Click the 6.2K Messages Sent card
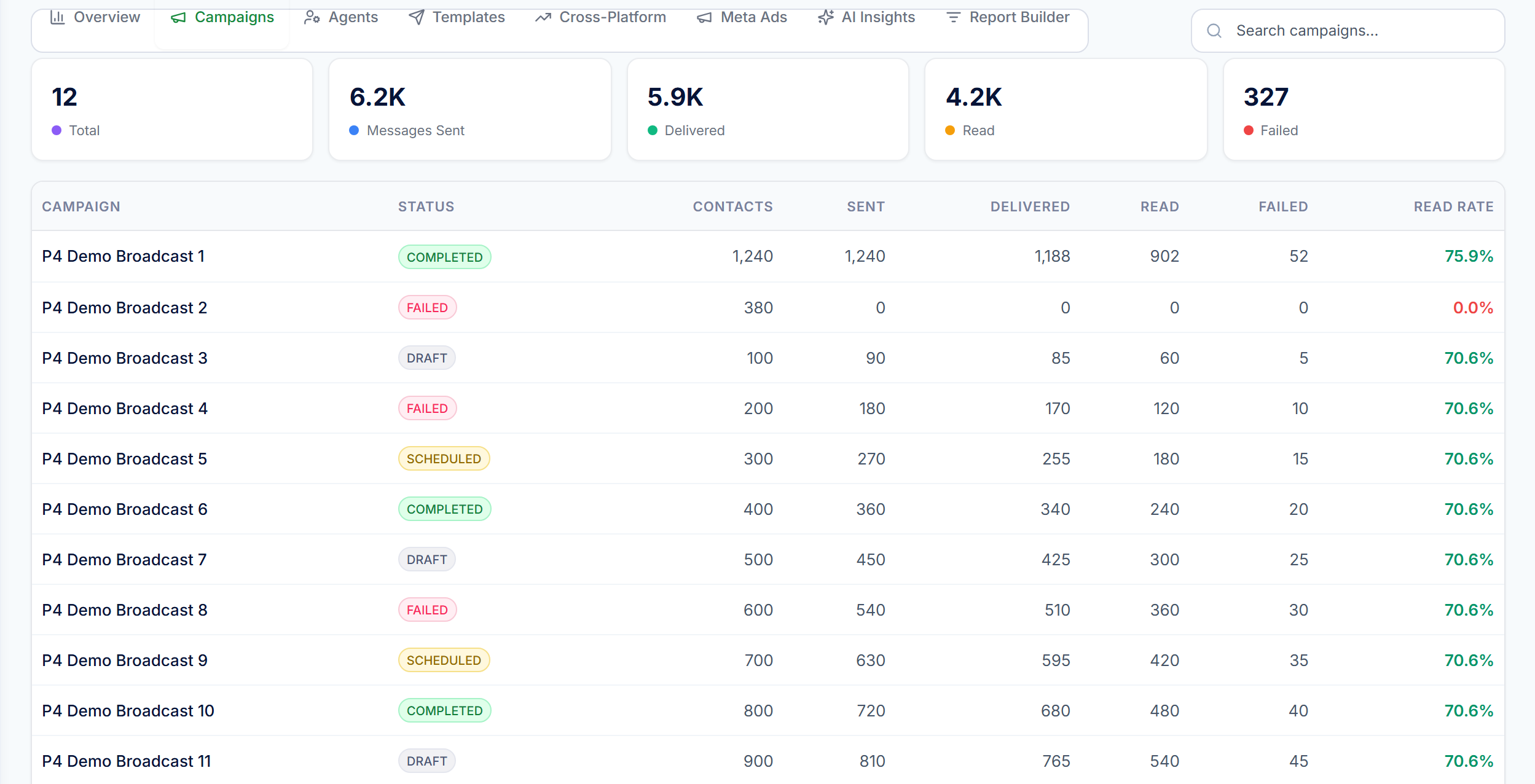The image size is (1535, 784). pos(470,109)
